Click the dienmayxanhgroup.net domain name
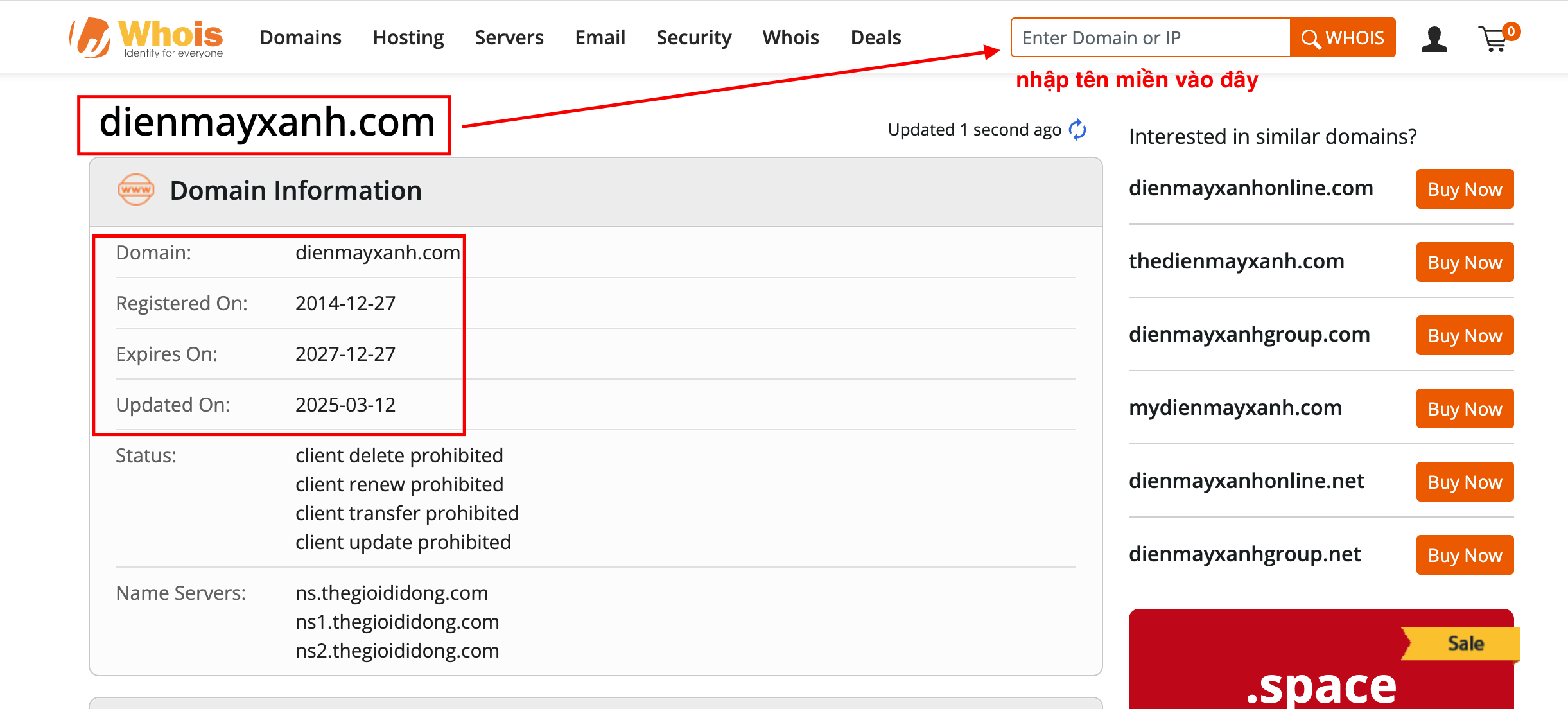 click(1245, 554)
